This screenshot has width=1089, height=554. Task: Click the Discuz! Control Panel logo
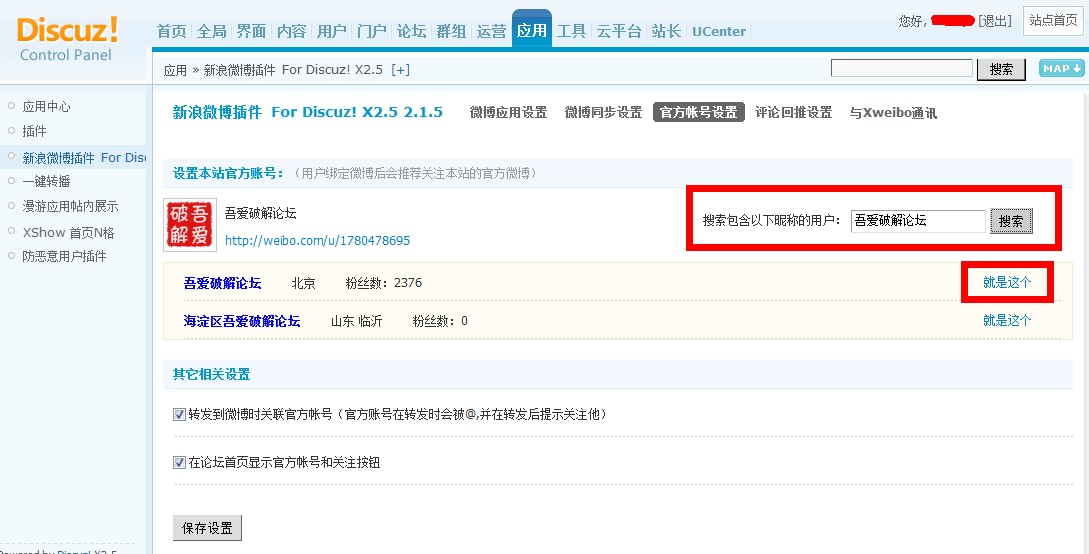tap(67, 39)
